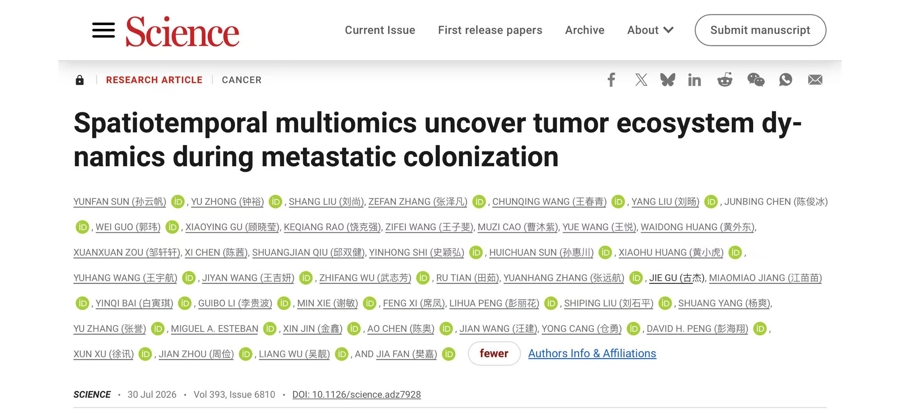
Task: Share article on Bluesky
Action: click(668, 80)
